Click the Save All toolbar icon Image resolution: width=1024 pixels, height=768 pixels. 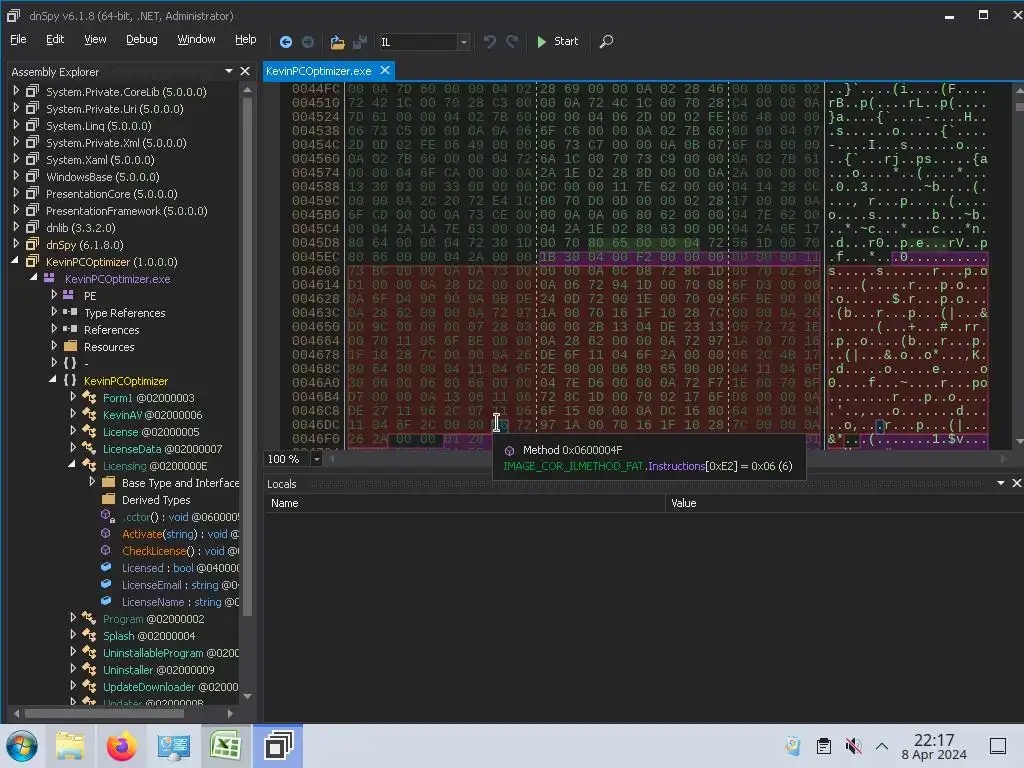(359, 42)
